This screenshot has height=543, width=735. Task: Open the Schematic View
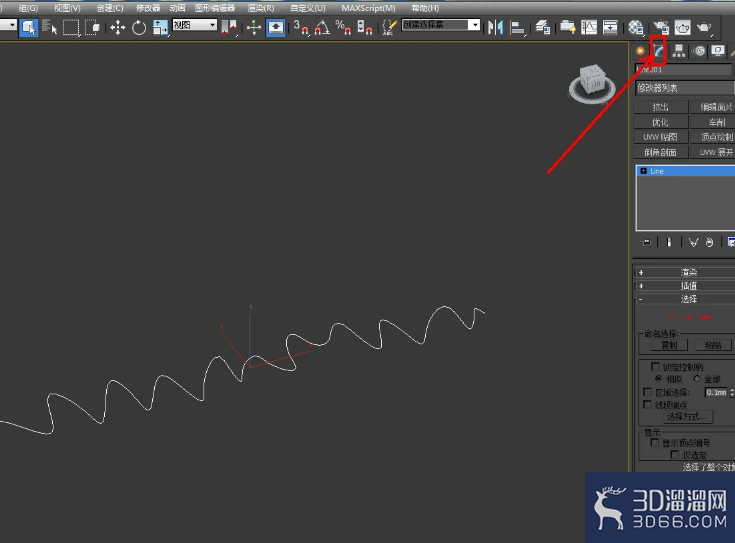coord(610,27)
